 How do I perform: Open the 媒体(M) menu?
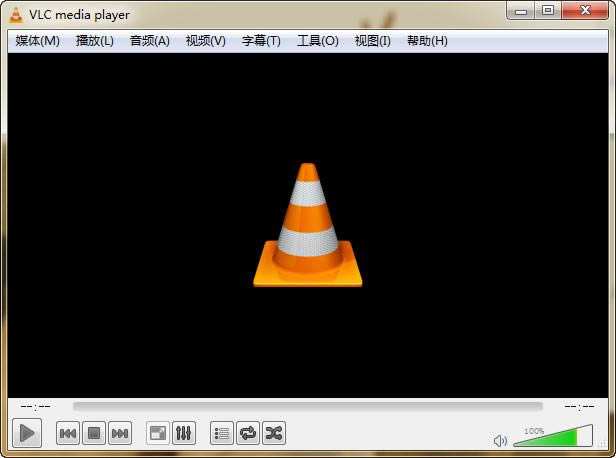pyautogui.click(x=38, y=40)
